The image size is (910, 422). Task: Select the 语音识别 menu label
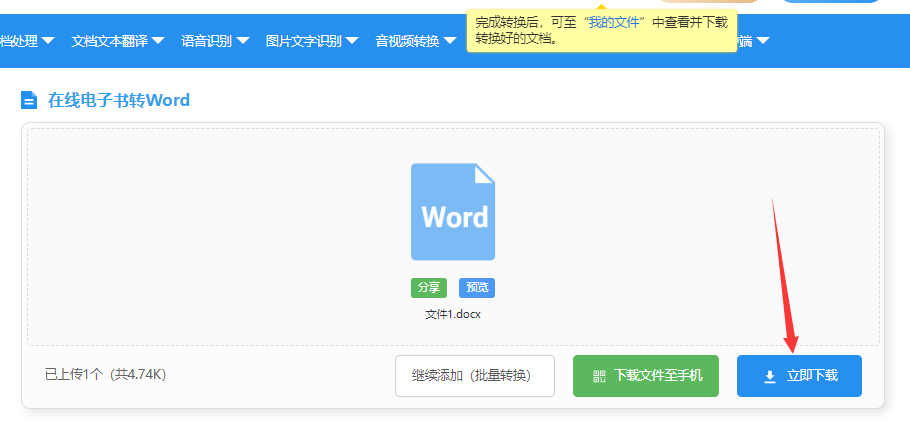[x=207, y=41]
